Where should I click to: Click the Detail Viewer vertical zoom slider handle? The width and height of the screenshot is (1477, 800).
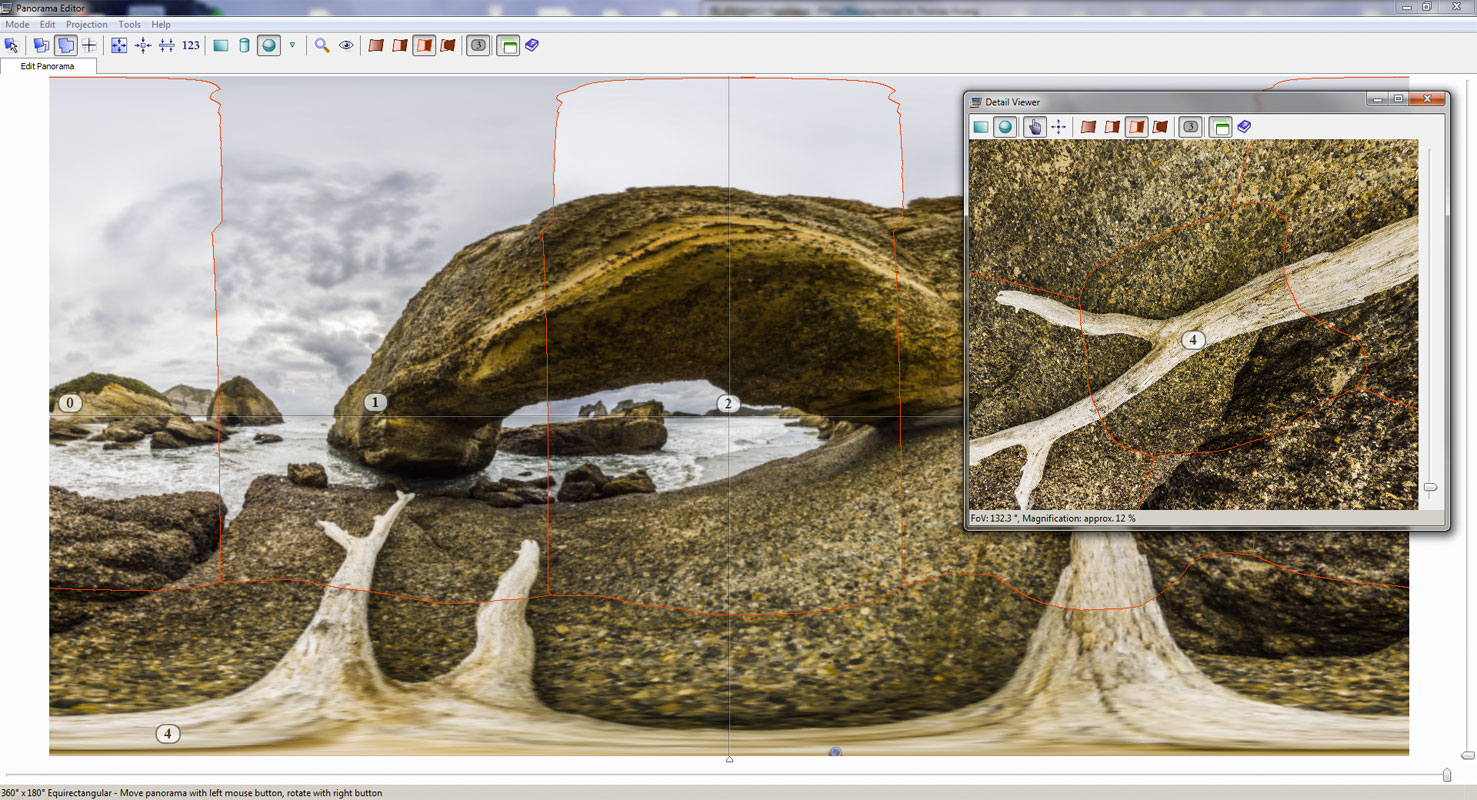coord(1430,487)
